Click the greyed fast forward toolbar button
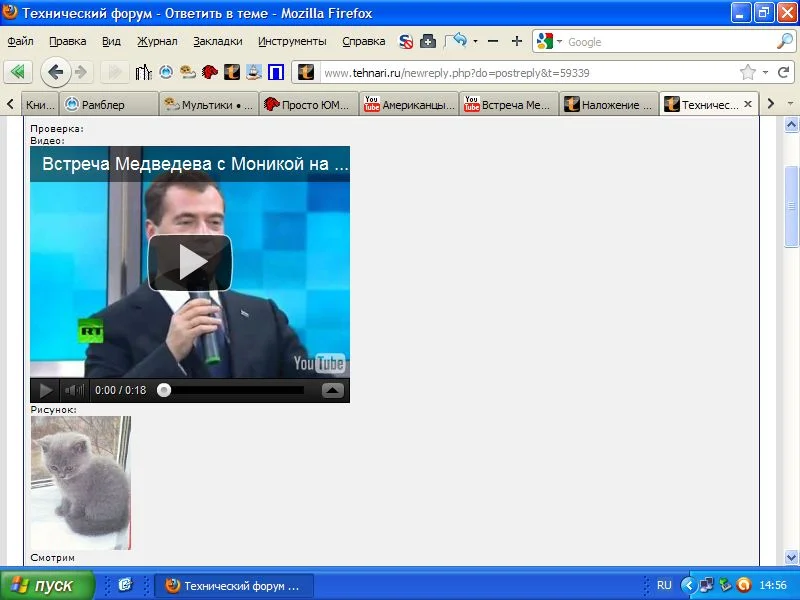Image resolution: width=800 pixels, height=600 pixels. (114, 72)
